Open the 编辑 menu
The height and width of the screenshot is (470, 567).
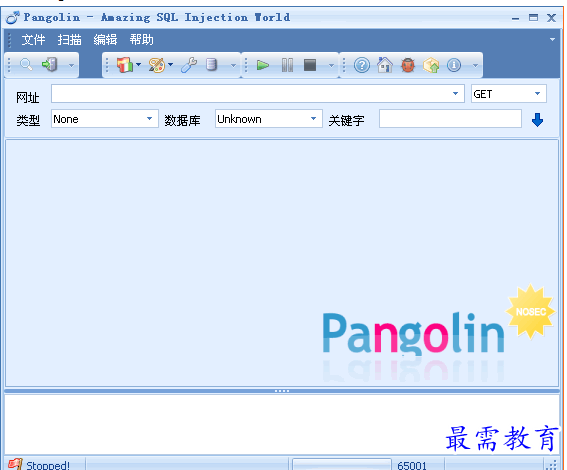click(x=105, y=40)
